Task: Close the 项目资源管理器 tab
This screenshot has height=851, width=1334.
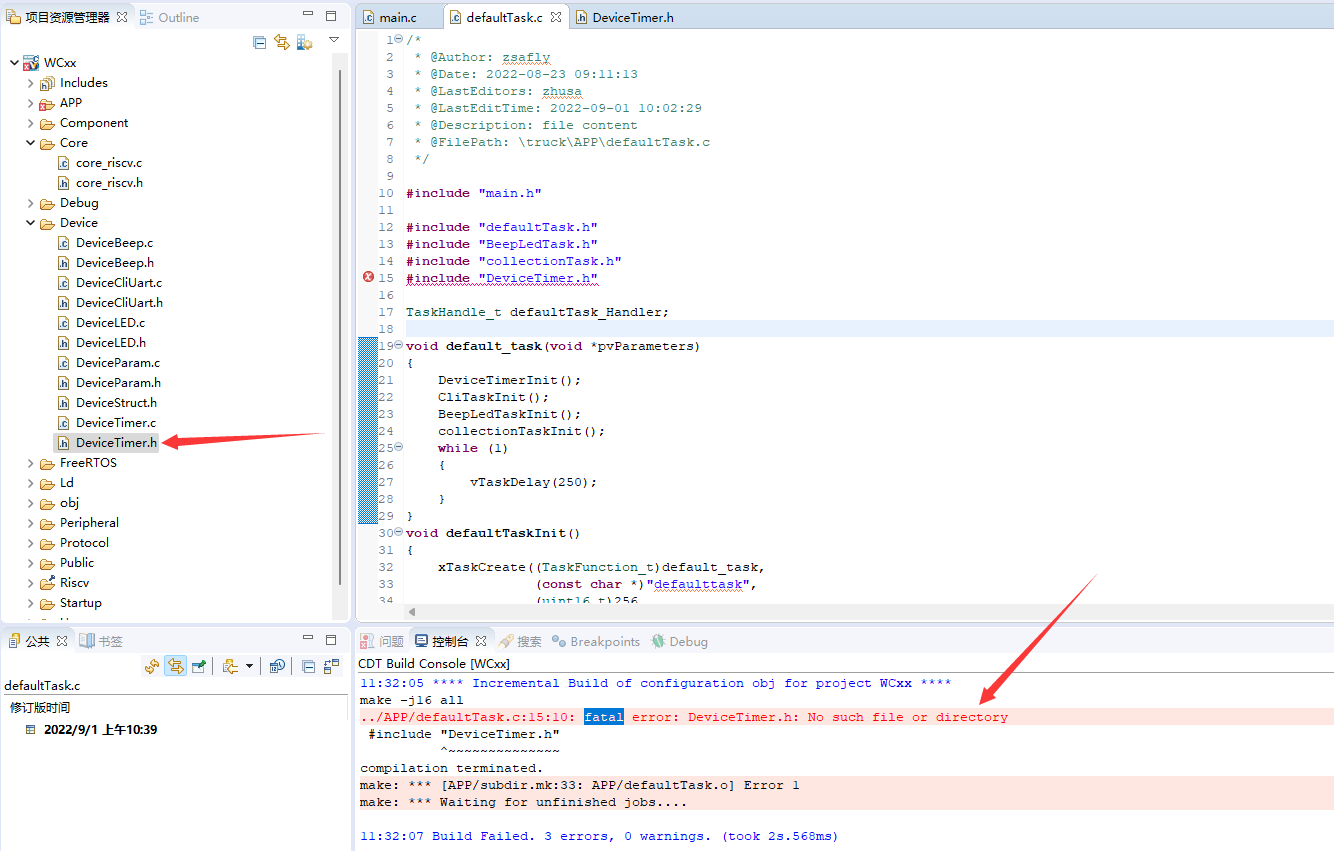Action: [122, 17]
